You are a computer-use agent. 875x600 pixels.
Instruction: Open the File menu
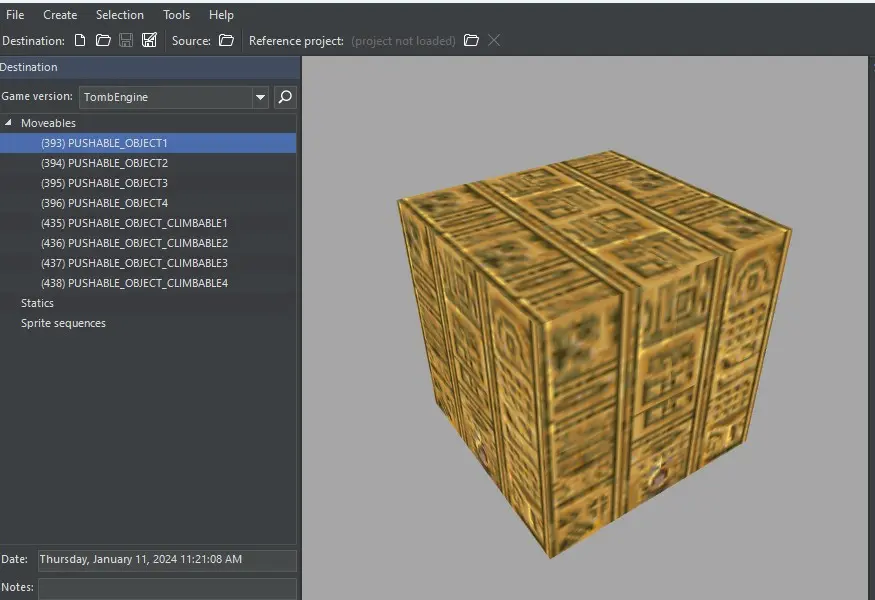tap(15, 15)
